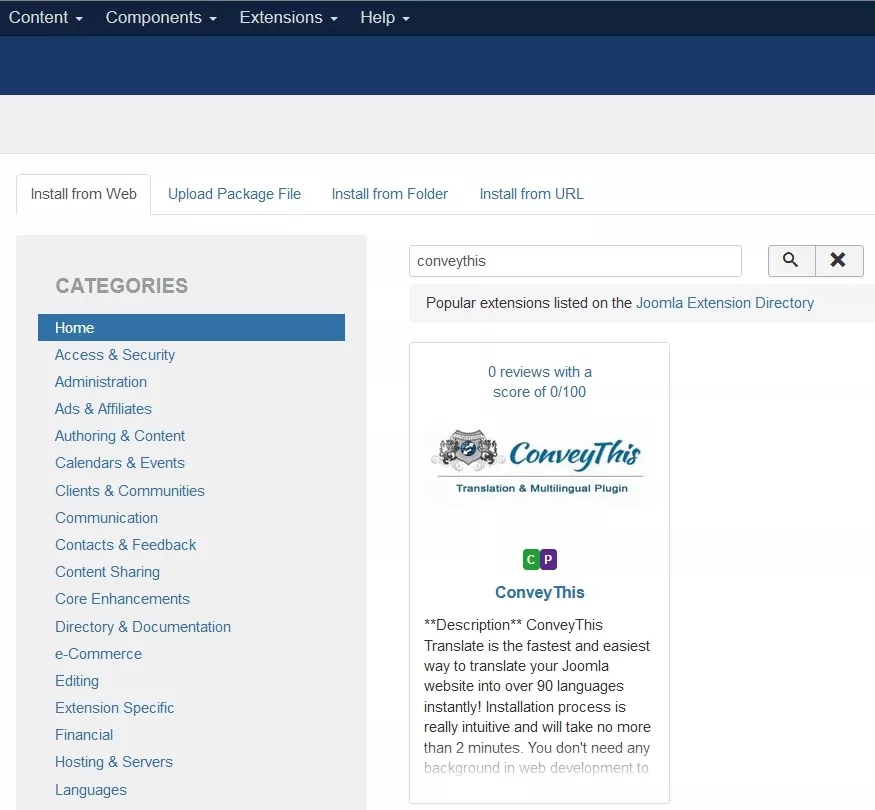This screenshot has height=810, width=875.
Task: Select the Calendars & Events category
Action: click(x=119, y=463)
